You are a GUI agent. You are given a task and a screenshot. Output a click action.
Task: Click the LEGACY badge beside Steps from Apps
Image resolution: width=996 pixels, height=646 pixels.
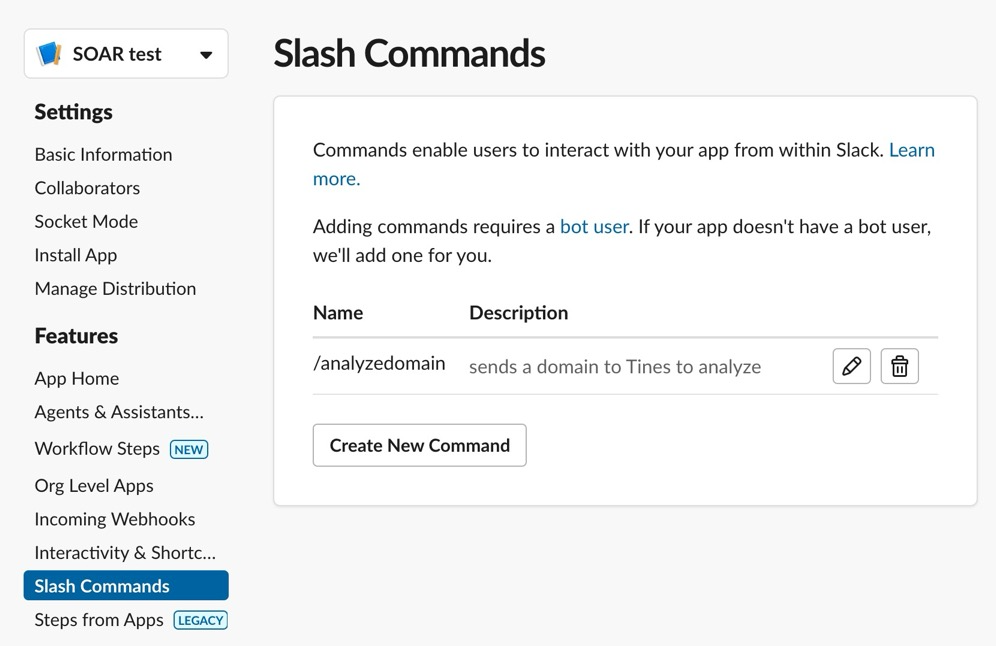[201, 621]
